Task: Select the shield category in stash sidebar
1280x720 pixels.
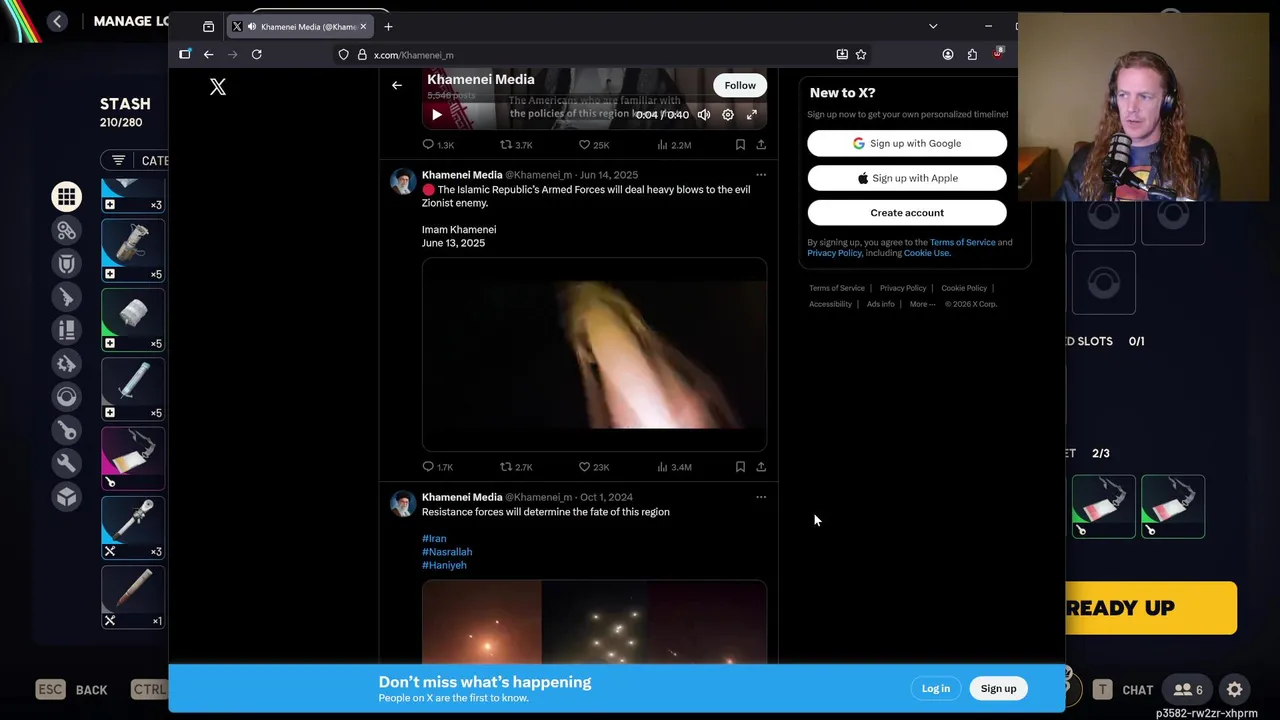Action: [x=67, y=264]
